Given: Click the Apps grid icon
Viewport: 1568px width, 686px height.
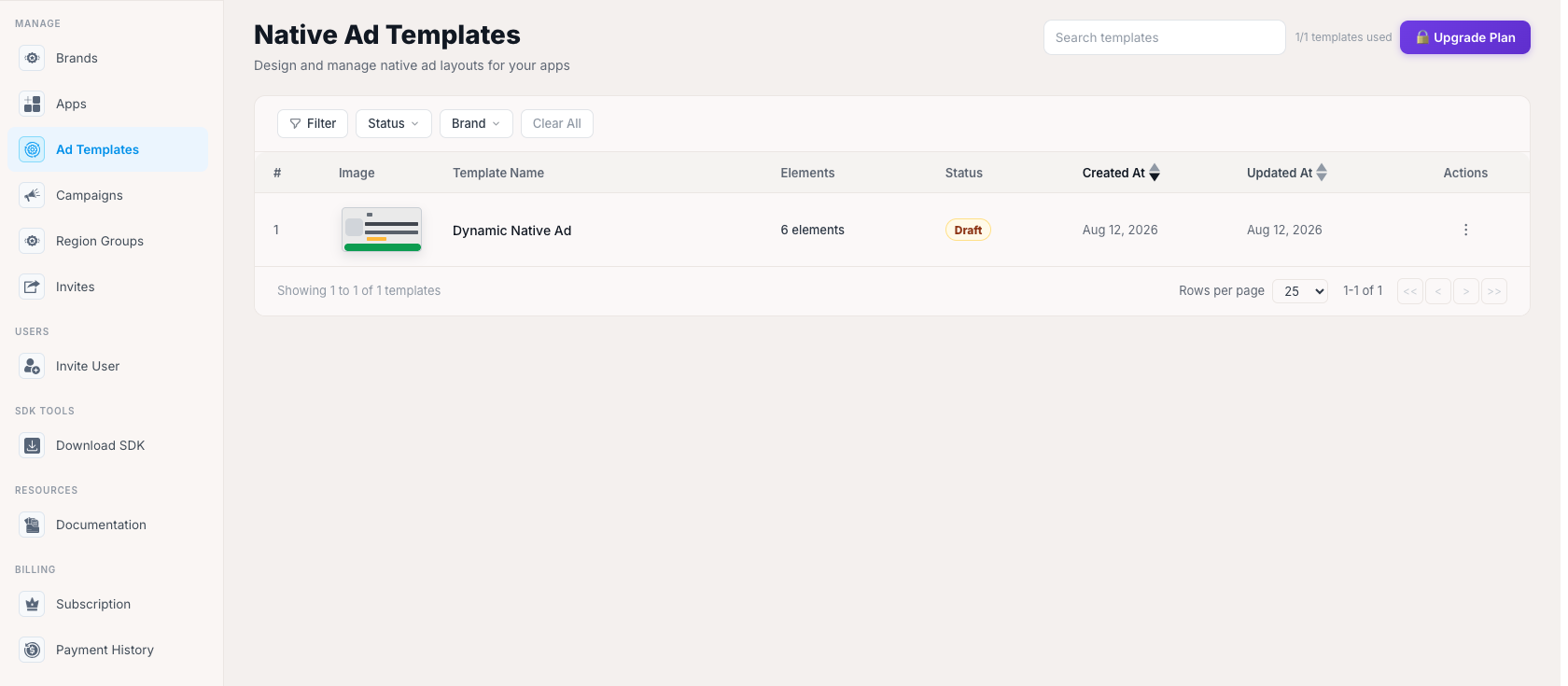Looking at the screenshot, I should [33, 104].
